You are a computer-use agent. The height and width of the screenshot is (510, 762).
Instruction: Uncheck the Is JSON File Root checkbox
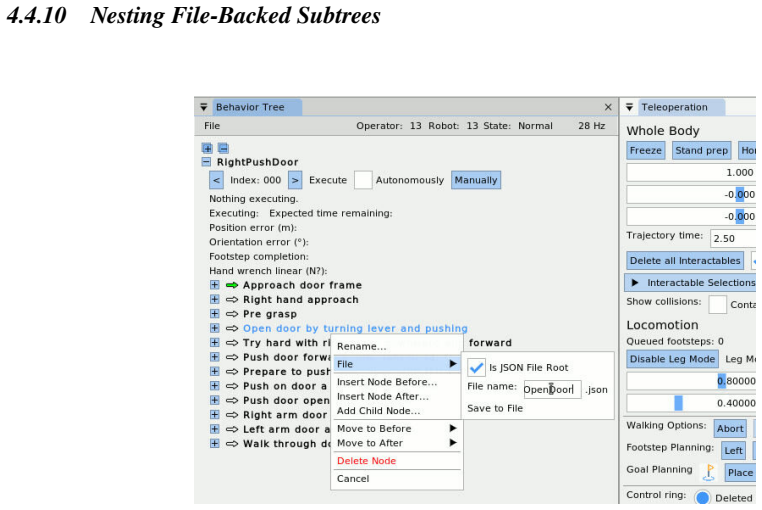(476, 368)
